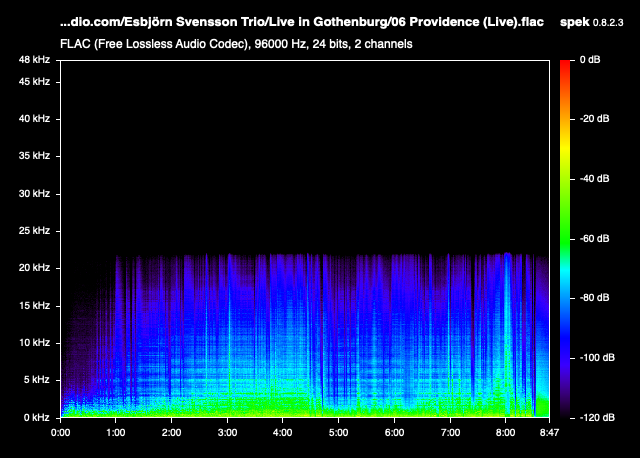Screen dimensions: 640x458
Task: Click the 48 kHz frequency axis label
Action: point(34,60)
